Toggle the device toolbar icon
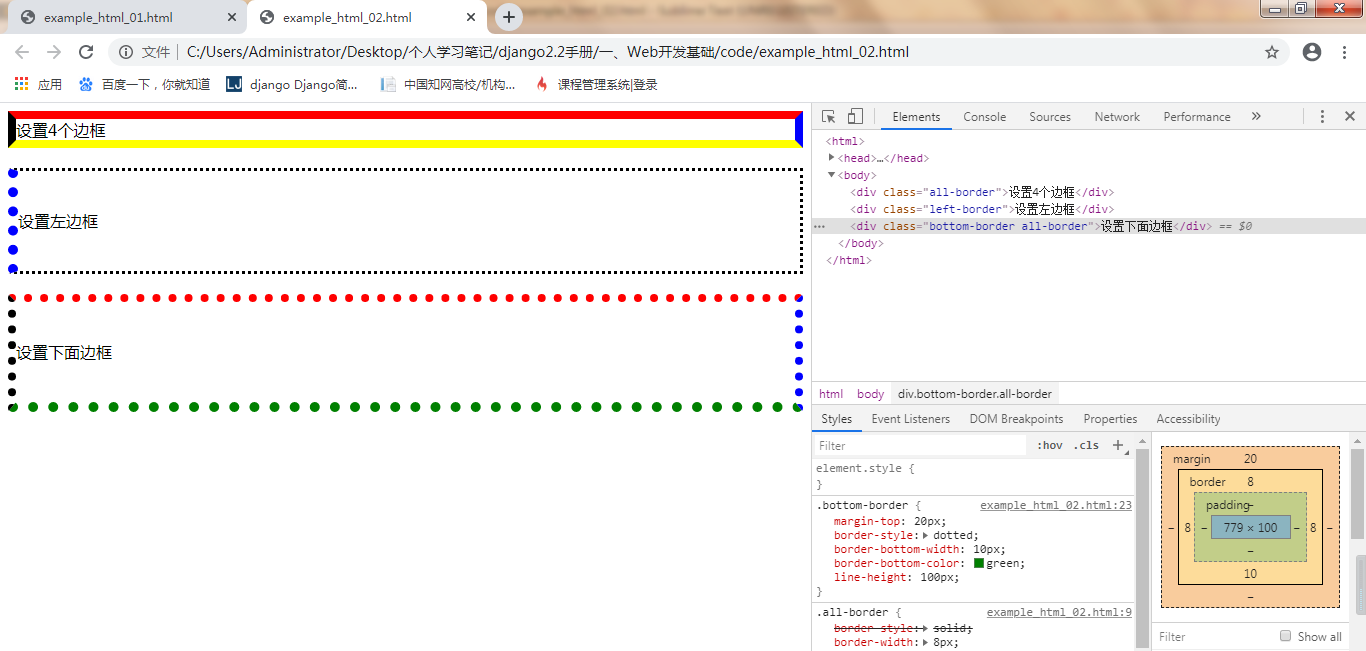Viewport: 1366px width, 651px height. pyautogui.click(x=855, y=117)
